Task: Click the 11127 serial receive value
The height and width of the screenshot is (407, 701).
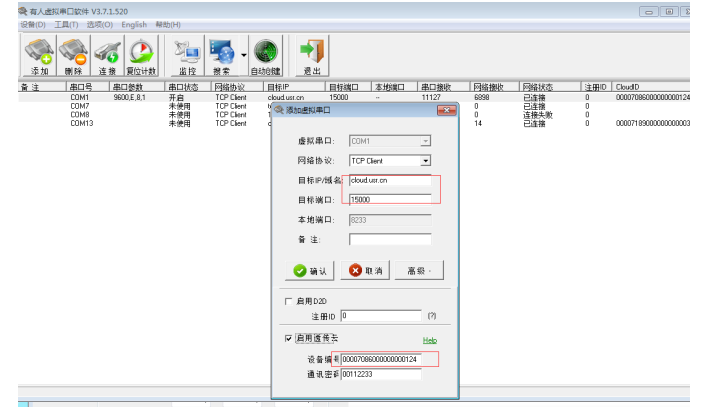Action: pos(431,97)
